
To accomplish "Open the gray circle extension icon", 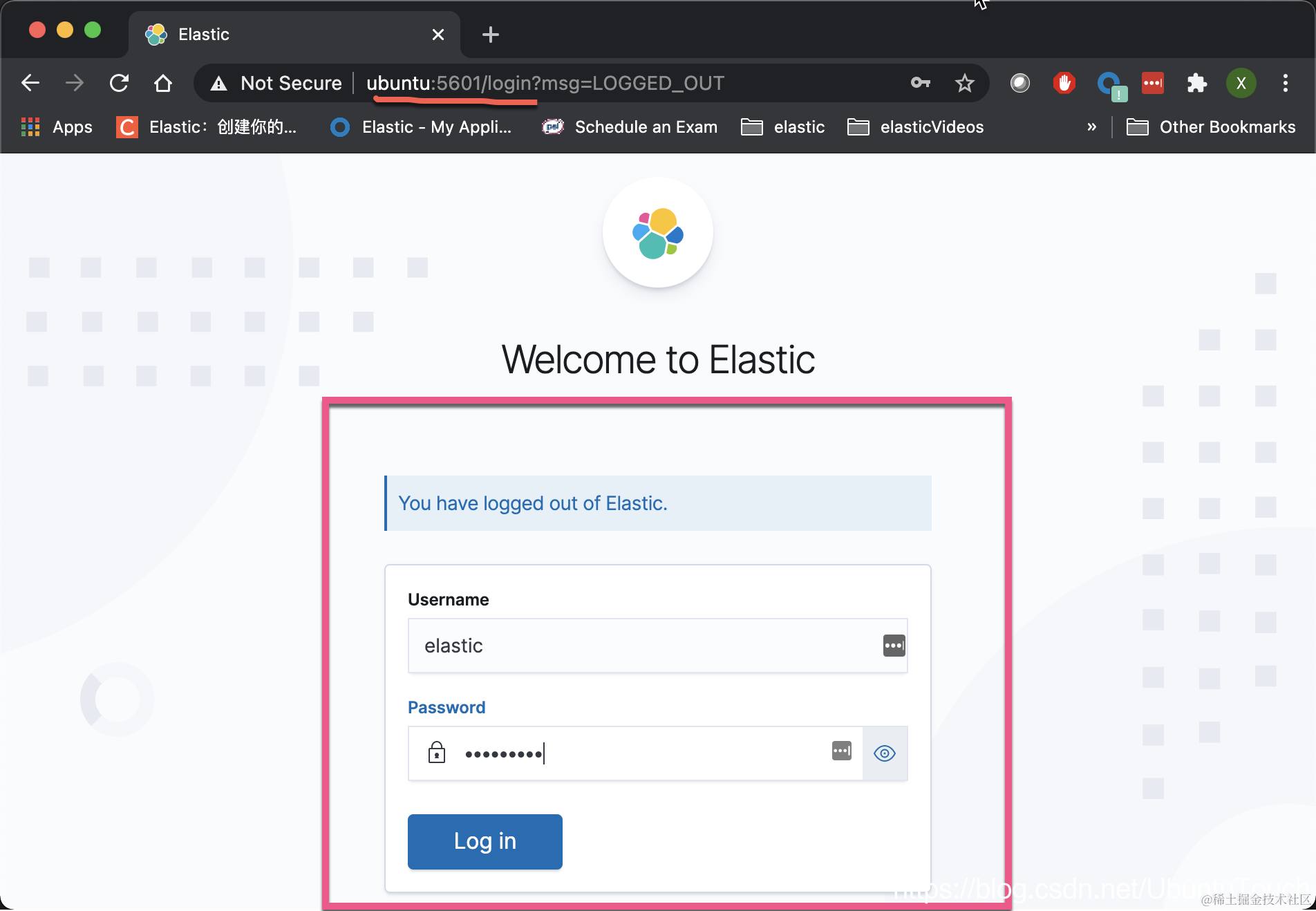I will [1019, 83].
